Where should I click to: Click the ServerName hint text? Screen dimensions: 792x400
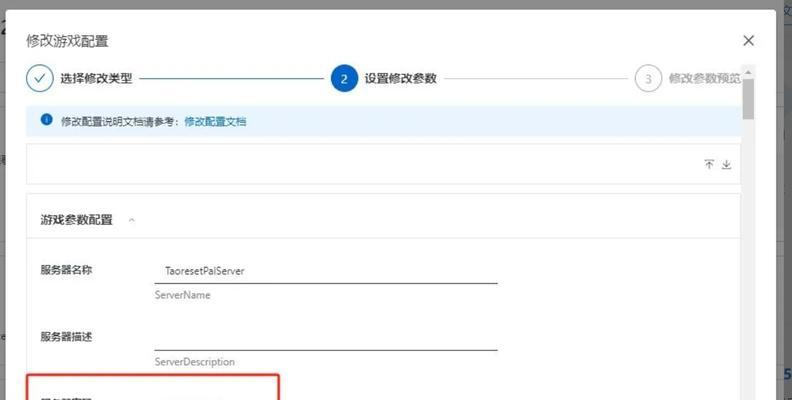tap(182, 295)
